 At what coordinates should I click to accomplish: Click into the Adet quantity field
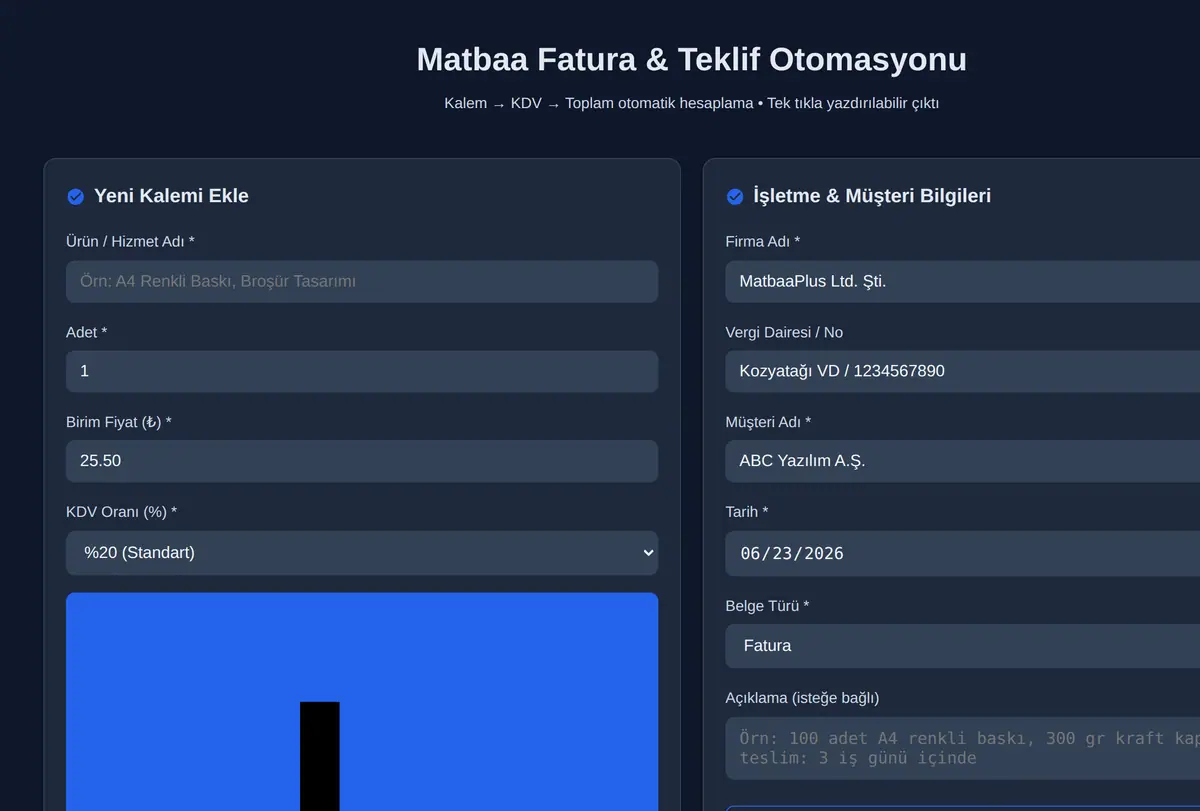click(362, 371)
